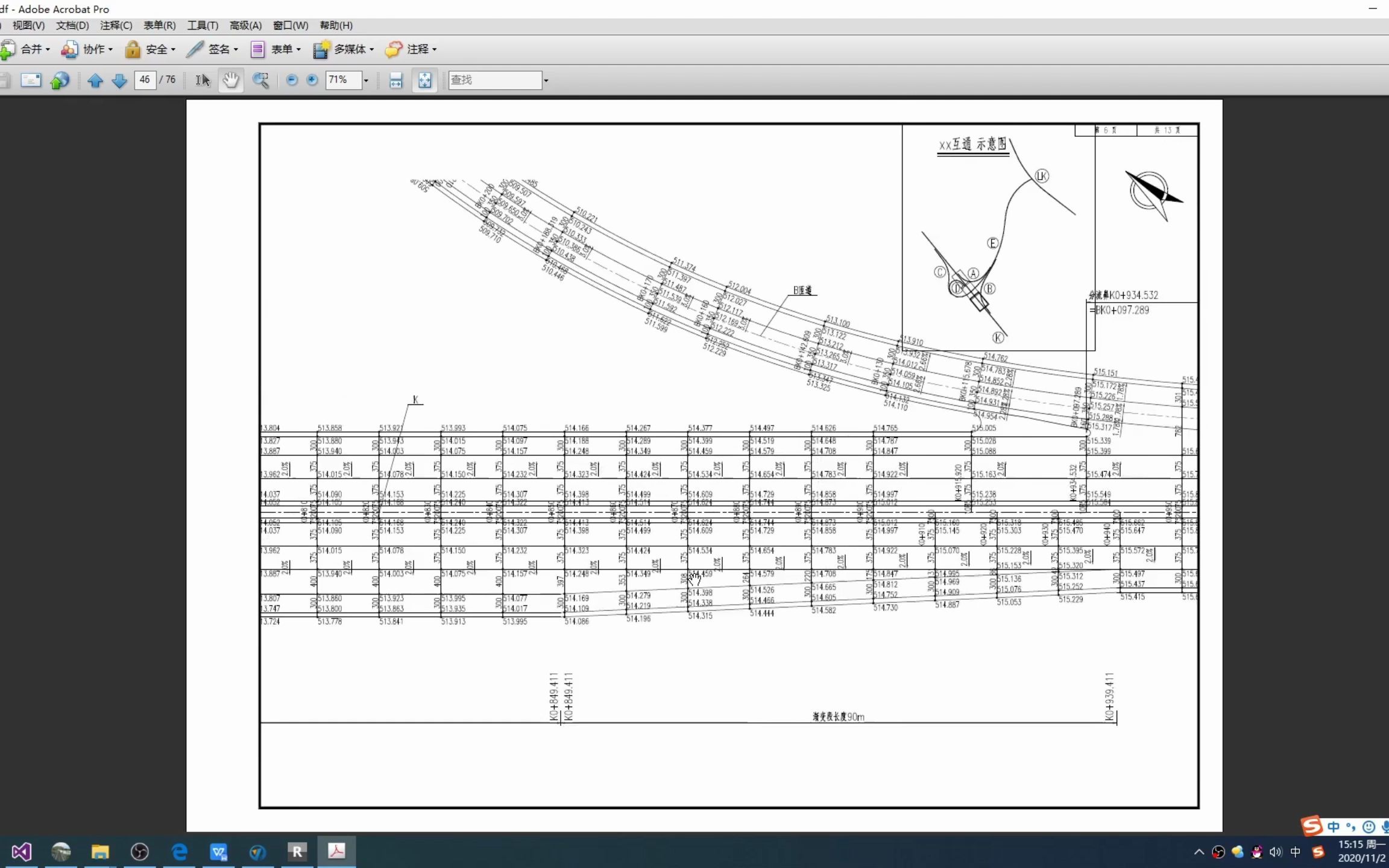Click the Fit Width page icon
Image resolution: width=1389 pixels, height=868 pixels.
point(396,80)
